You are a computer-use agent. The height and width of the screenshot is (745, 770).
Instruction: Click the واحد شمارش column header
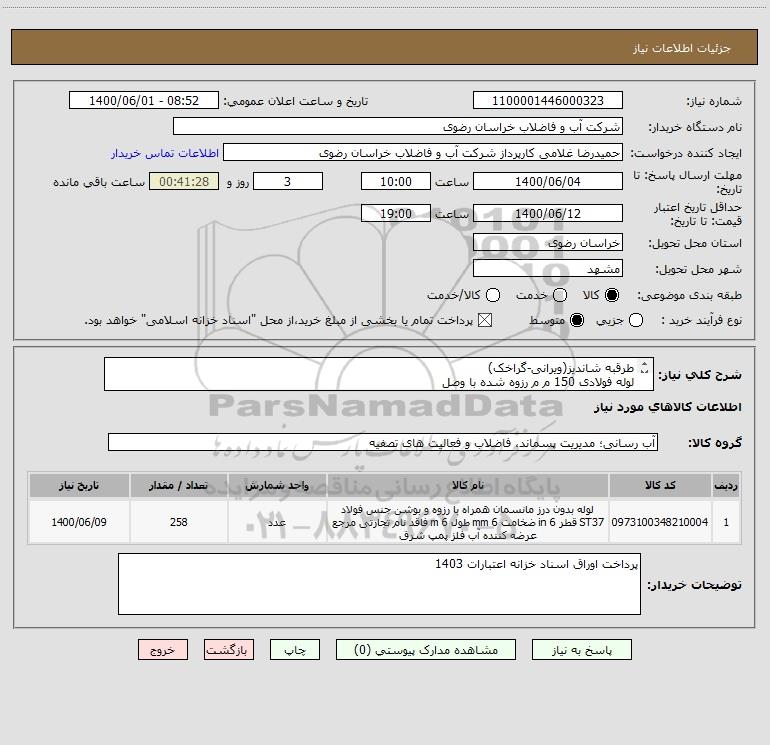[x=277, y=485]
